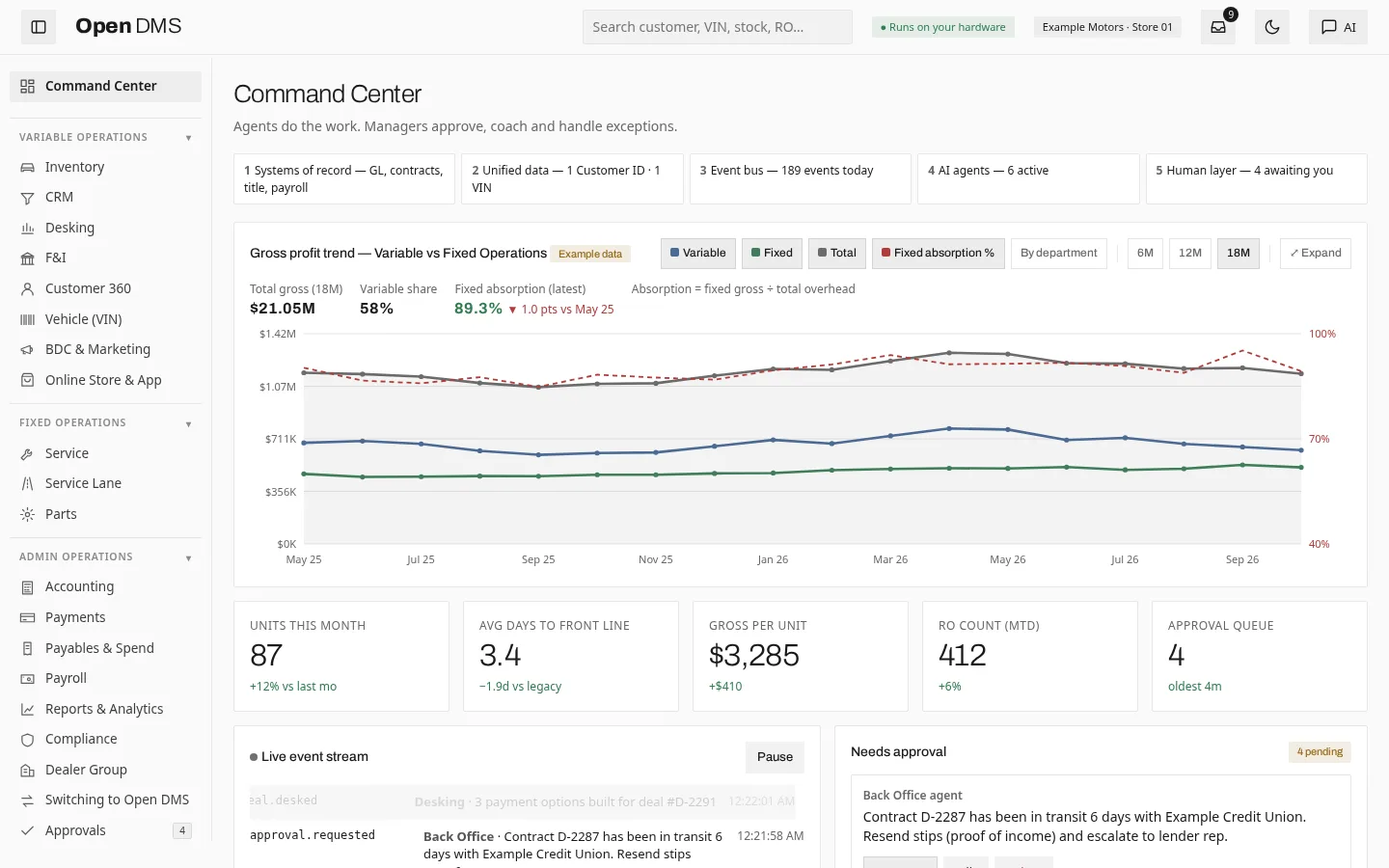Go to Accounting in the sidebar
Image resolution: width=1389 pixels, height=868 pixels.
[105, 586]
